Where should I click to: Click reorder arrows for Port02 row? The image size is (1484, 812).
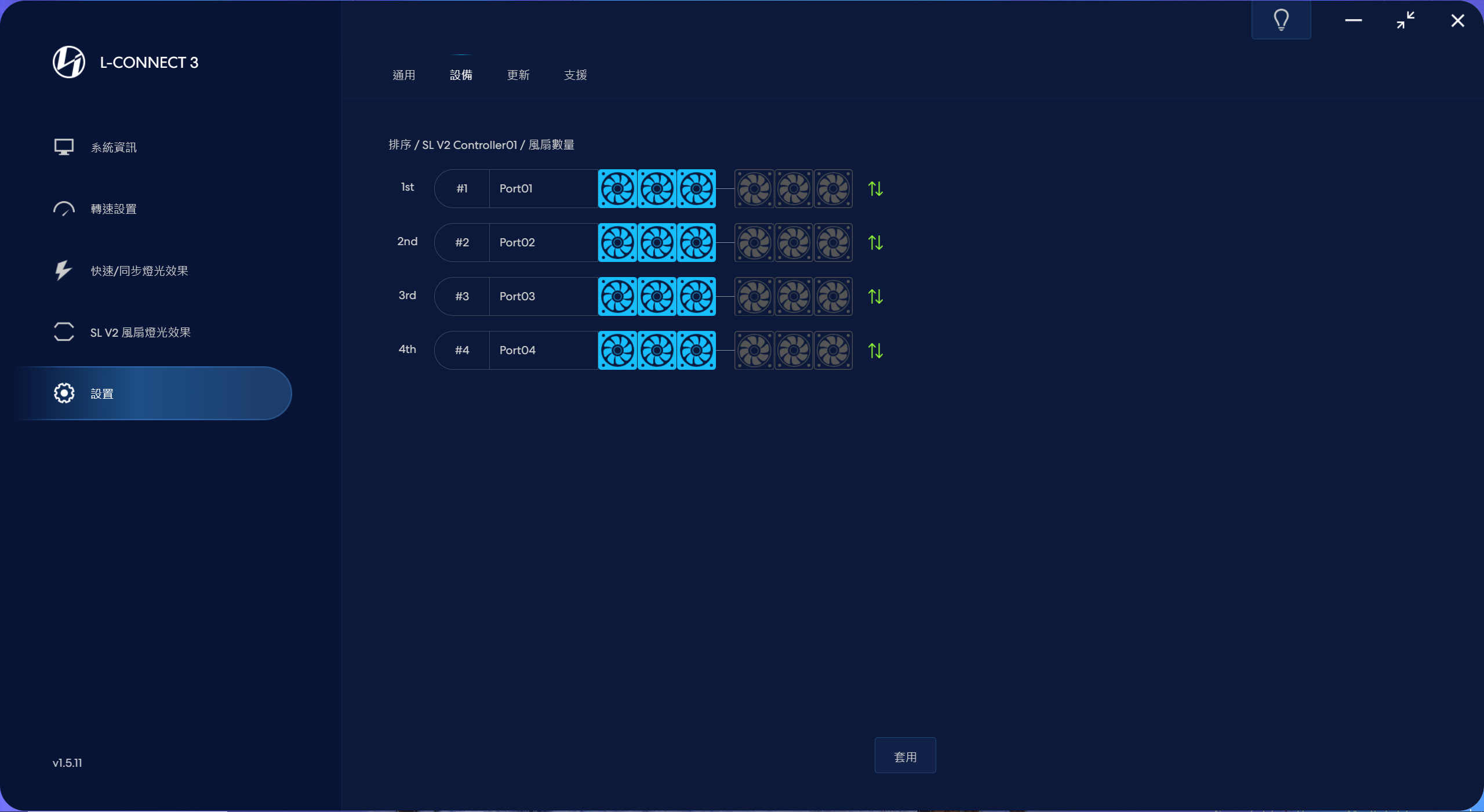875,243
